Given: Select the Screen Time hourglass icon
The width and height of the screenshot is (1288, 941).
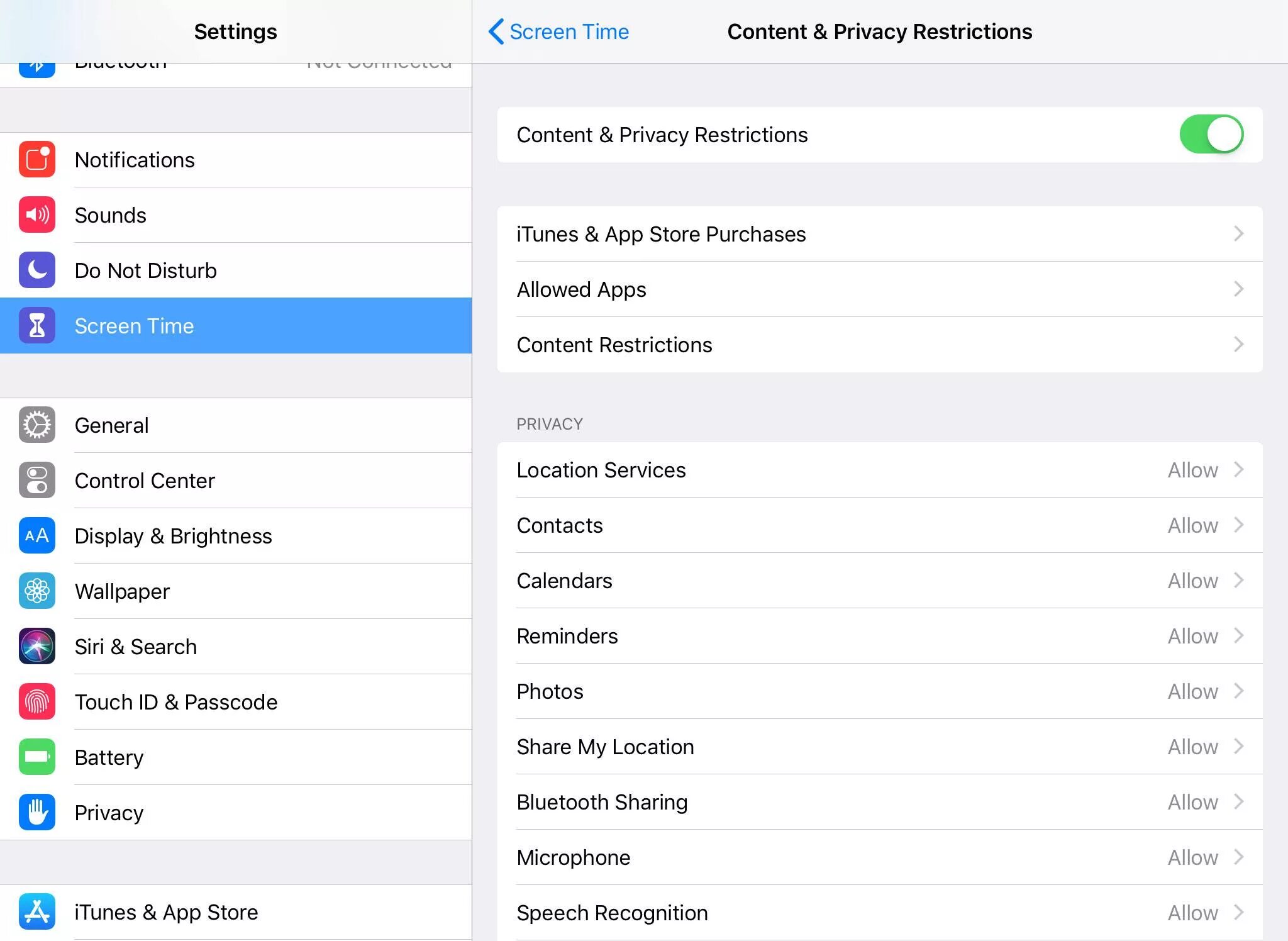Looking at the screenshot, I should pos(36,325).
